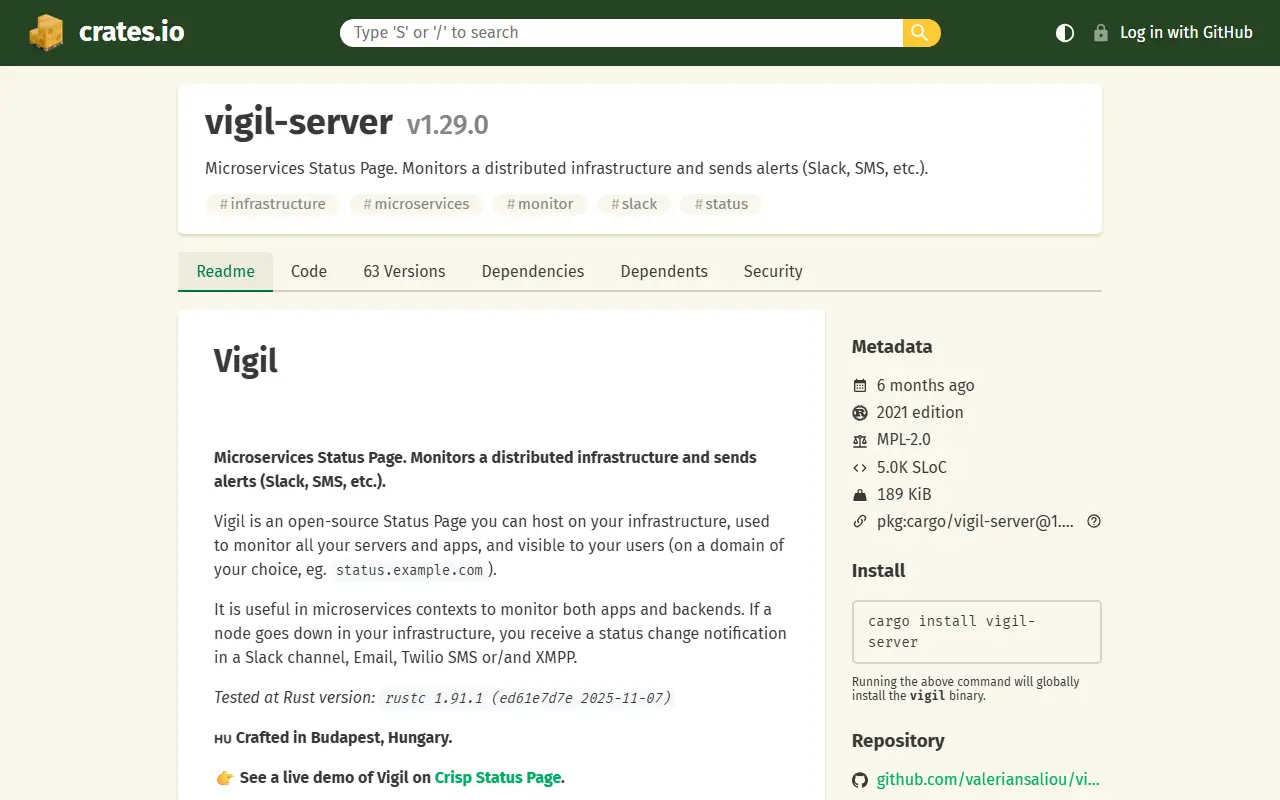Select the #monitor keyword tag
This screenshot has width=1280, height=800.
[x=540, y=204]
